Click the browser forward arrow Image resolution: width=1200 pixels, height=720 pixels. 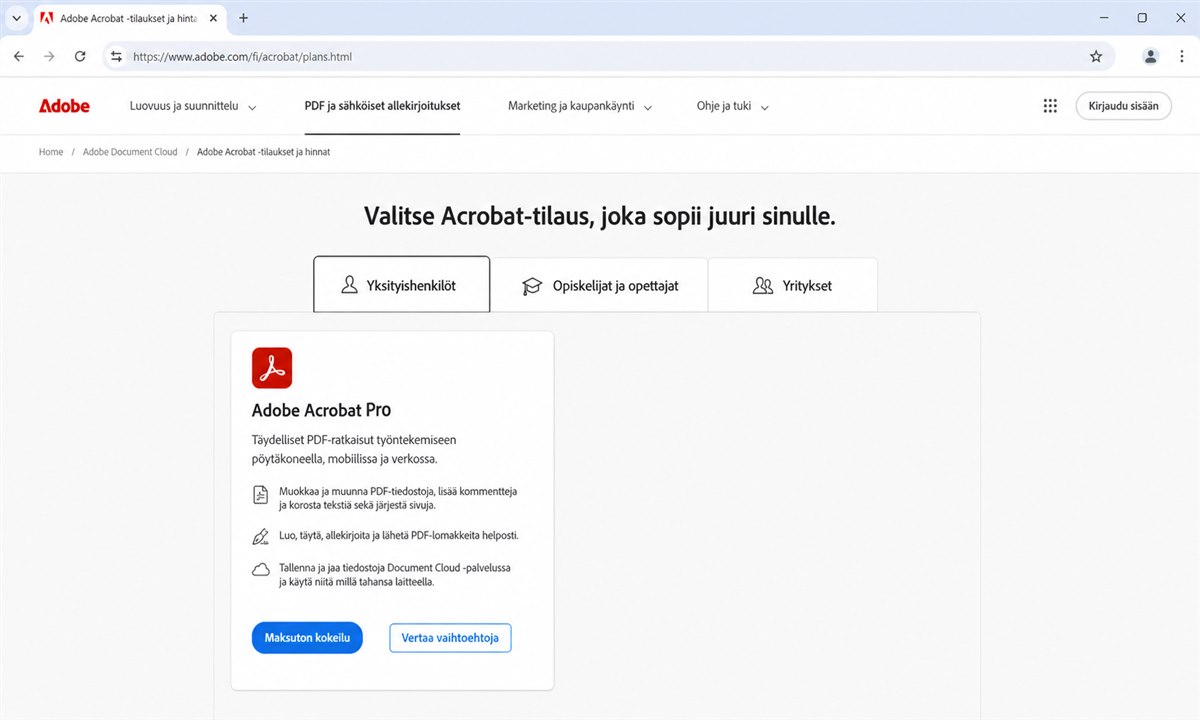click(x=49, y=57)
